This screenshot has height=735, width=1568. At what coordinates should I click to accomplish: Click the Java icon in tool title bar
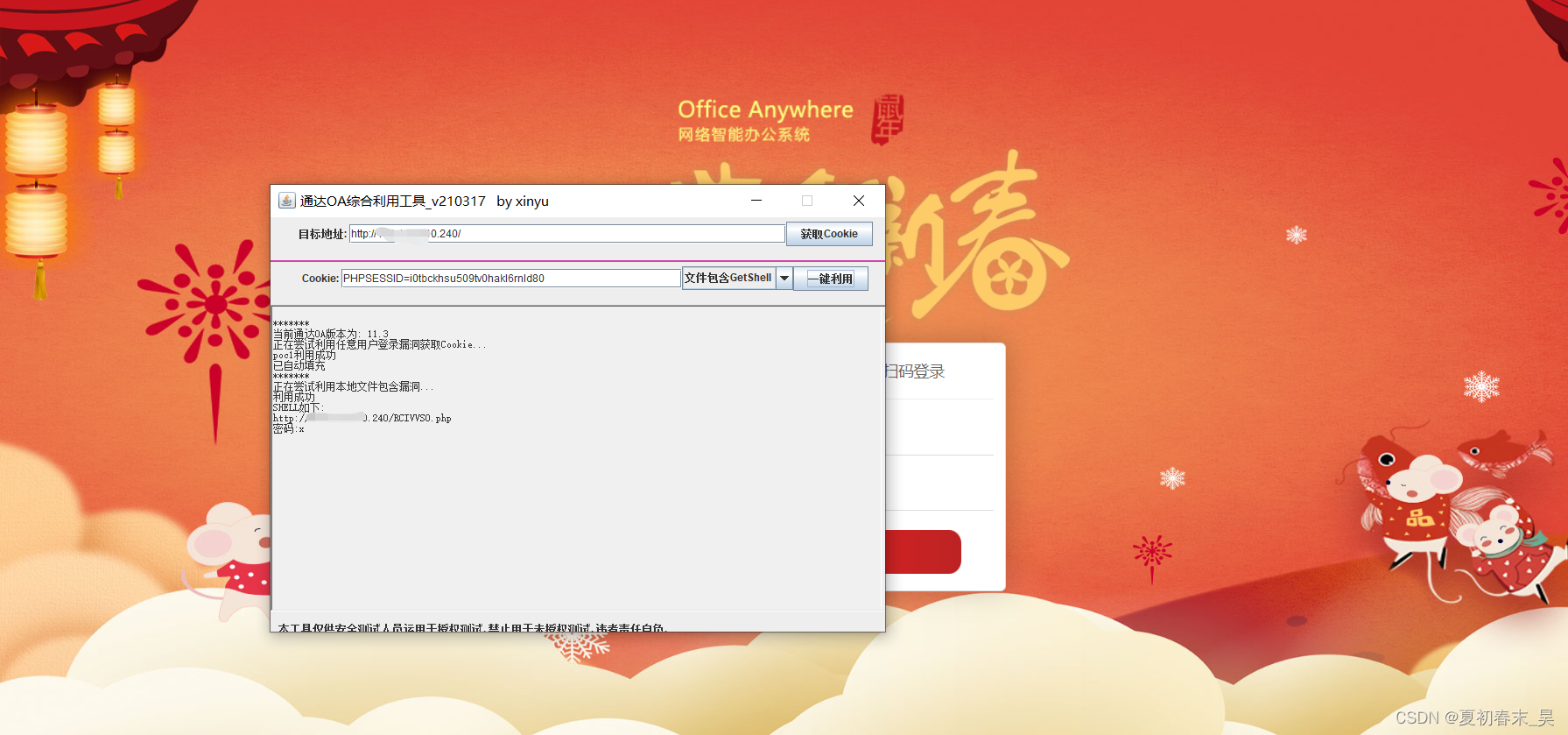286,201
